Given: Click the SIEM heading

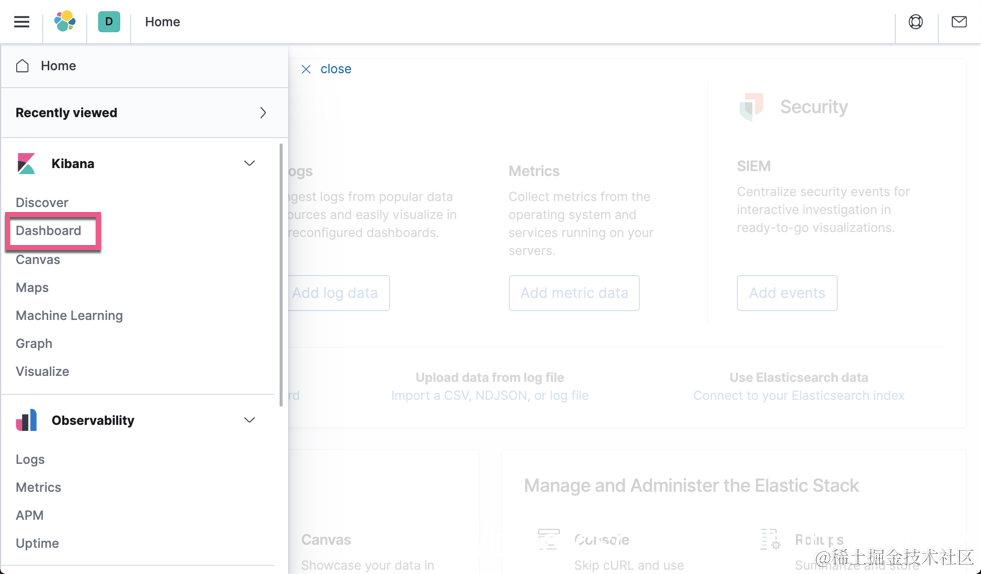Looking at the screenshot, I should coord(754,166).
